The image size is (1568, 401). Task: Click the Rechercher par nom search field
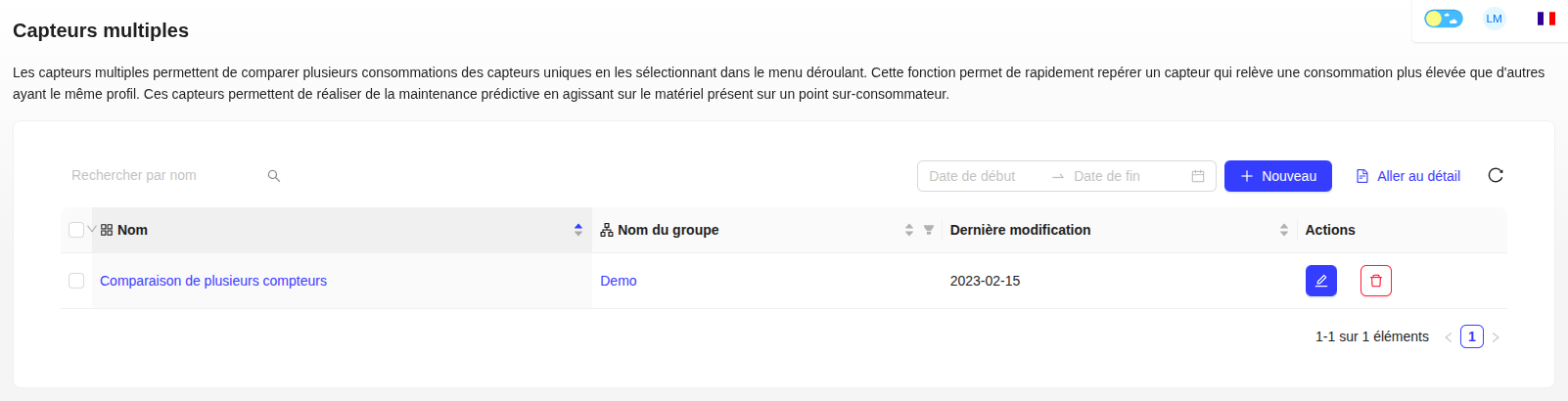[x=161, y=176]
